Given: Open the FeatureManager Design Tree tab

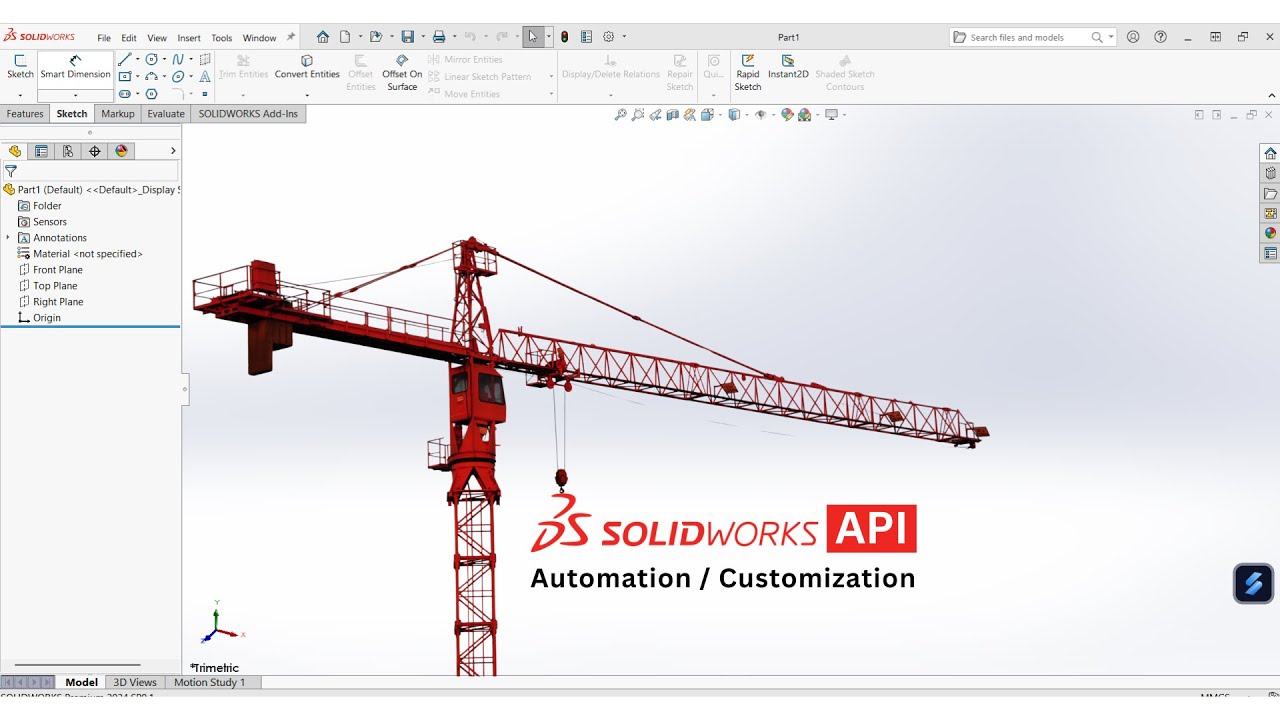Looking at the screenshot, I should (15, 151).
